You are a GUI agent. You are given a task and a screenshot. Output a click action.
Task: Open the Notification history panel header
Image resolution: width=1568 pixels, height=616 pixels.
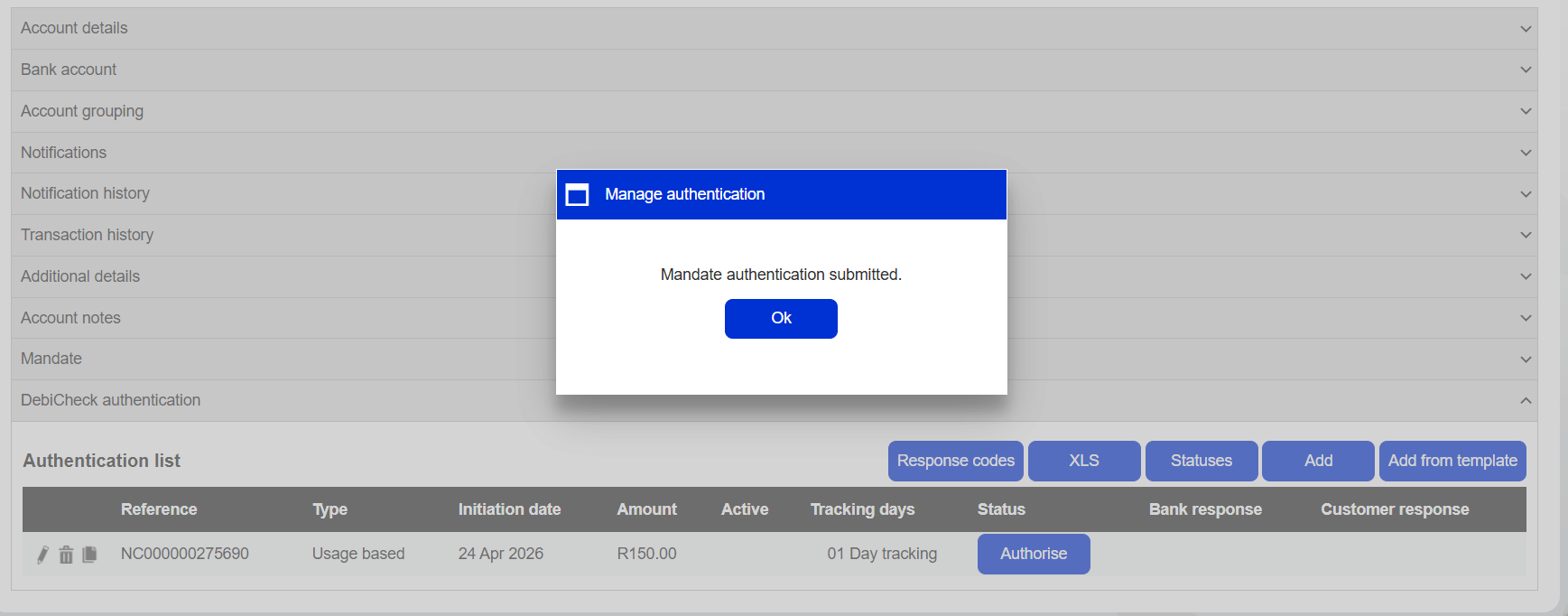(x=775, y=193)
